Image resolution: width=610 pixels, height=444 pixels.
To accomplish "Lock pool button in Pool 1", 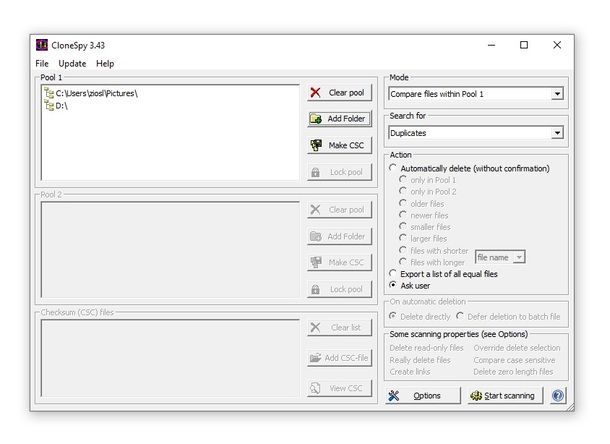I will [339, 172].
